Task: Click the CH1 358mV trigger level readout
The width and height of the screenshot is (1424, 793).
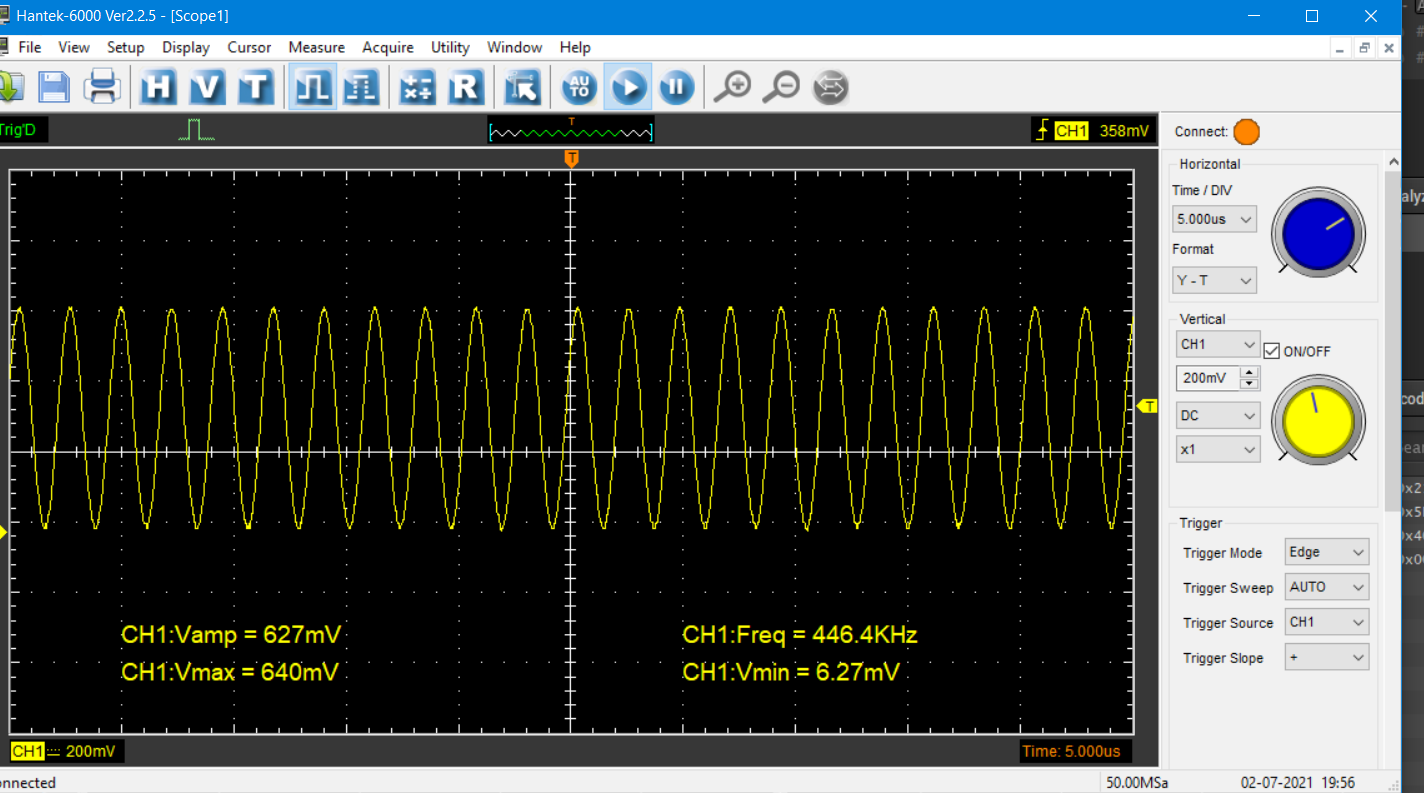Action: tap(1093, 131)
